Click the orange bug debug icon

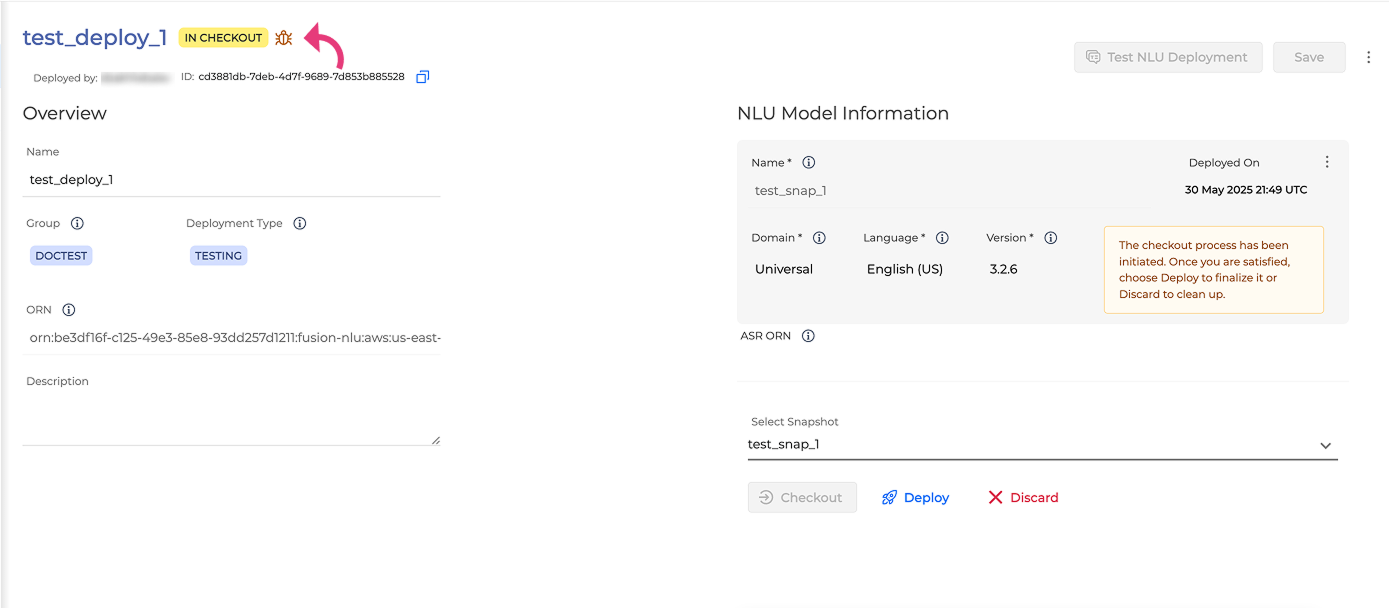284,38
